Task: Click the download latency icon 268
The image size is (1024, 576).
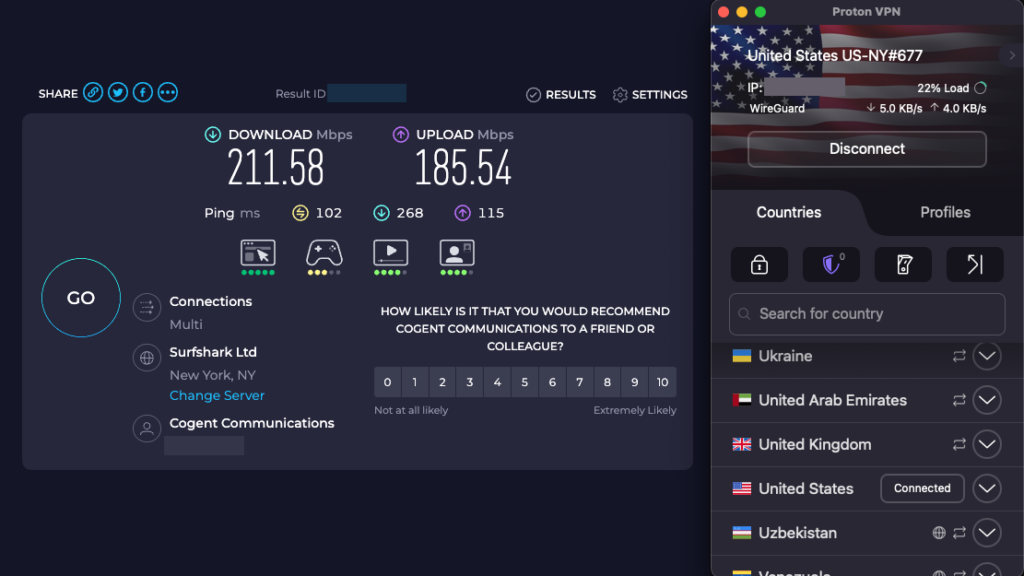Action: coord(381,213)
